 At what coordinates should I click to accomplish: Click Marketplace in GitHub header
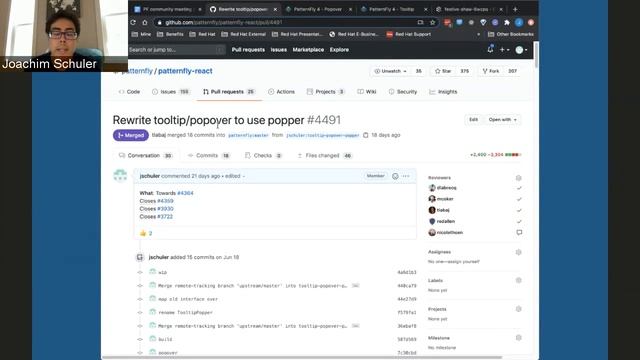308,50
